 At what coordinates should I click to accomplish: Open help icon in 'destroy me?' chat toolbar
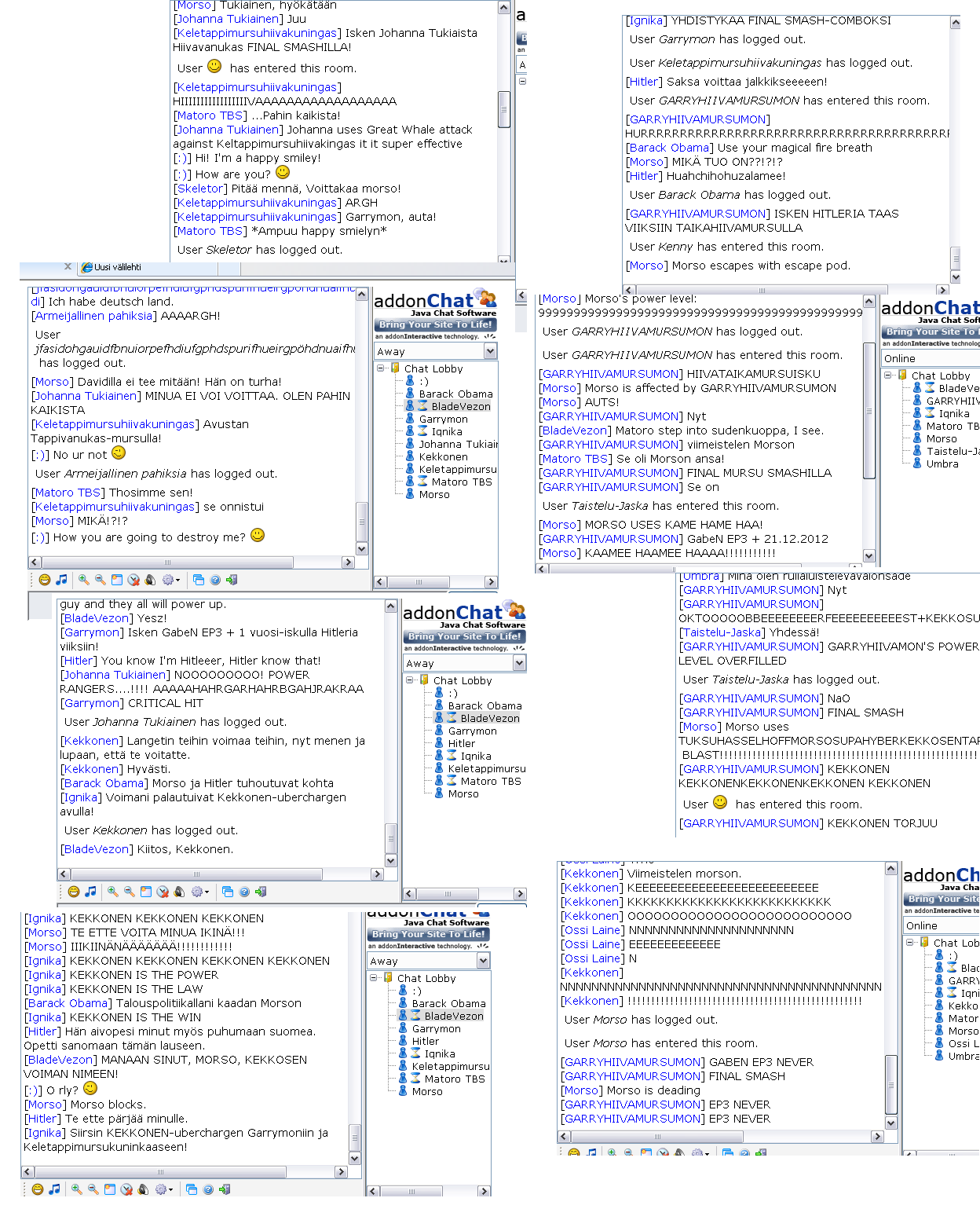215,580
